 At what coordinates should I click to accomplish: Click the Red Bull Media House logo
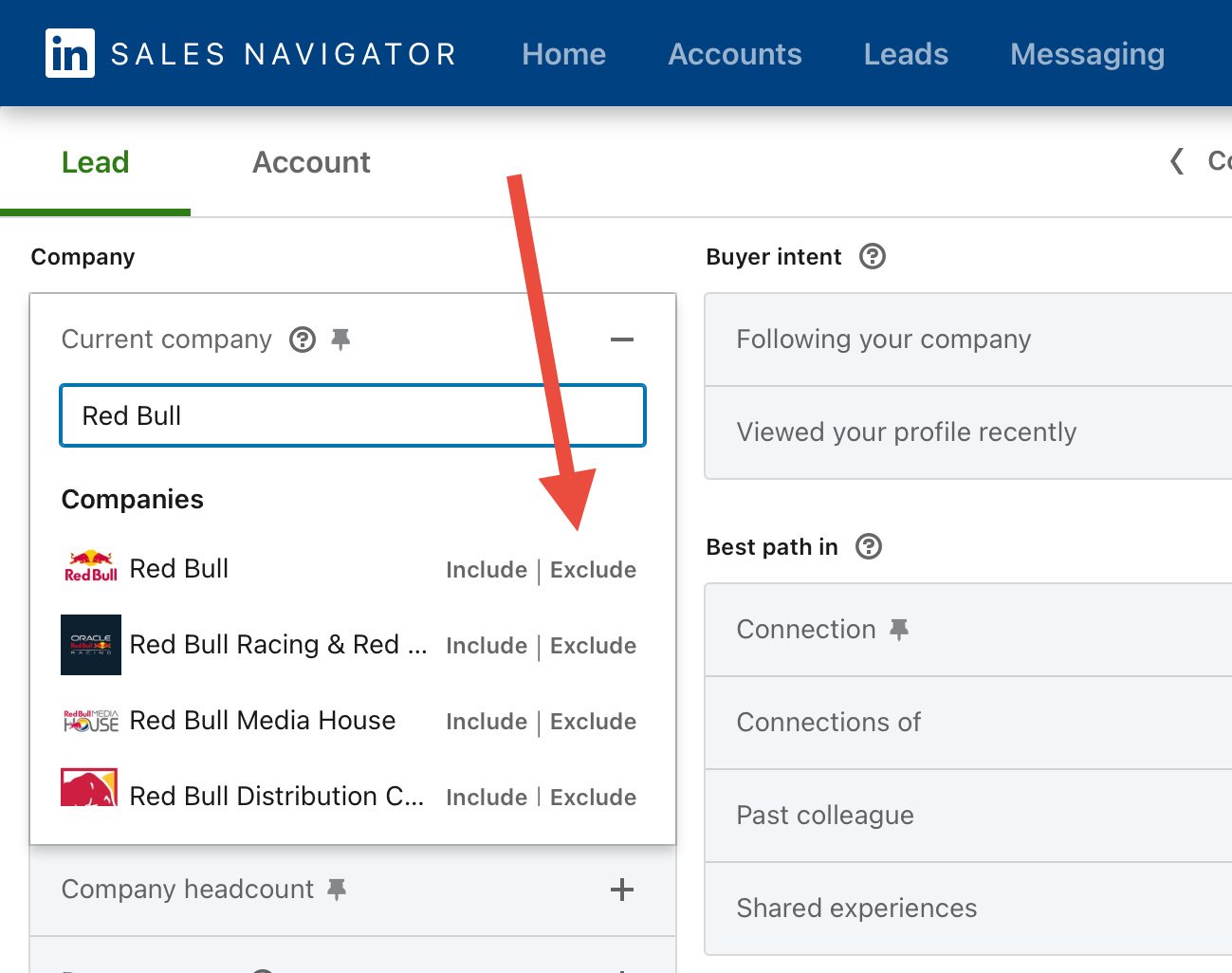(91, 721)
